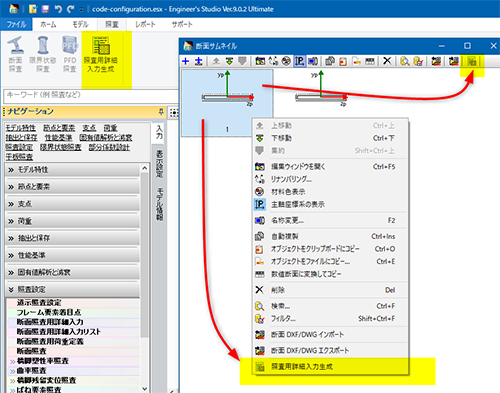Choose 下移動 in the context menu
This screenshot has width=500, height=393.
(330, 138)
